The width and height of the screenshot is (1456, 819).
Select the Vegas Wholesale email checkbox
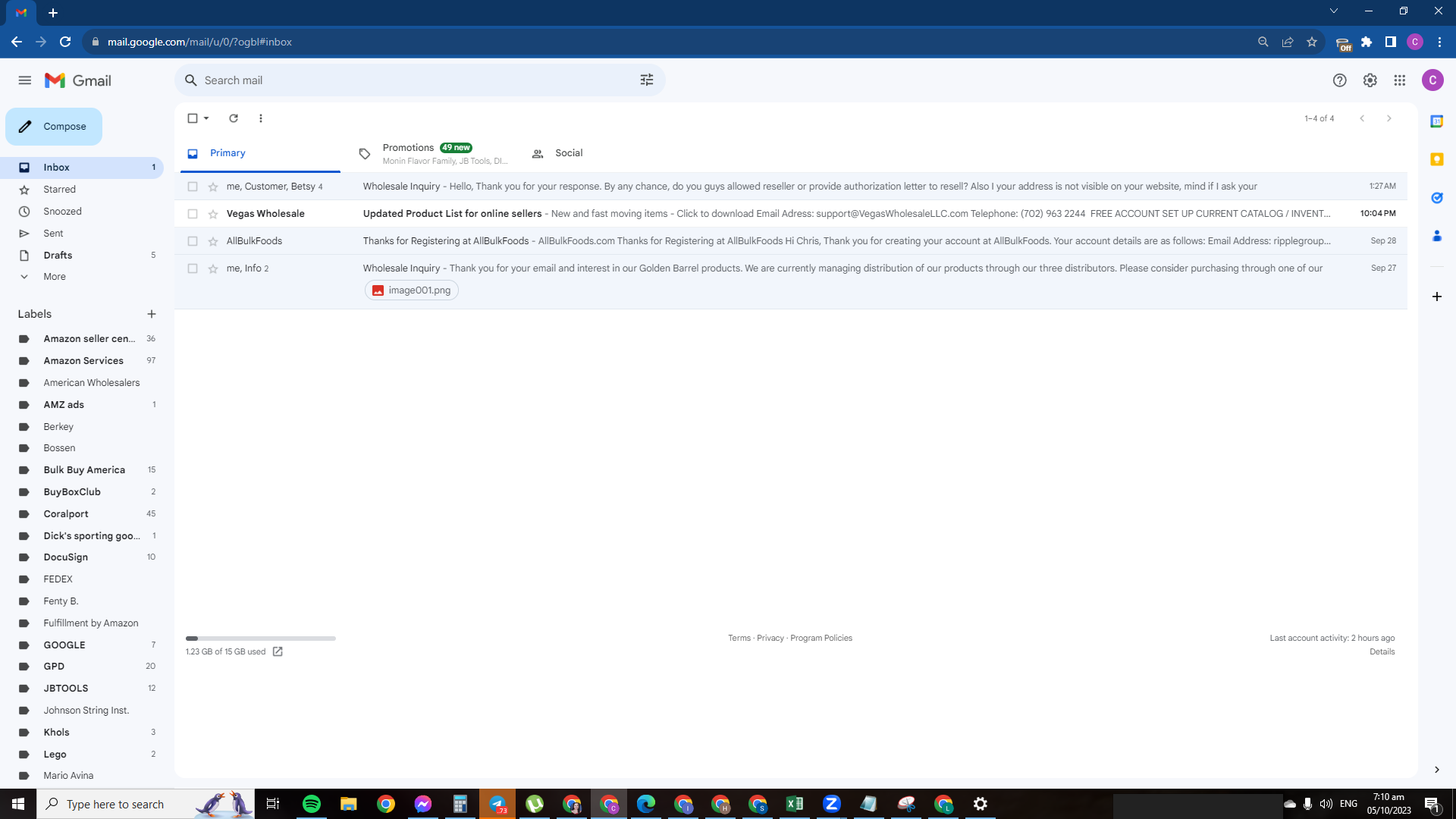coord(193,214)
